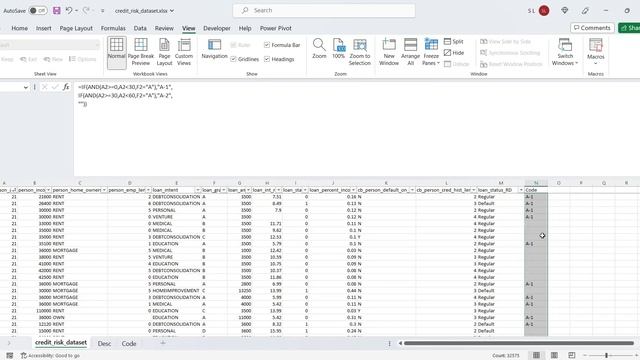The width and height of the screenshot is (640, 360).
Task: Open the Navigation pane
Action: click(214, 49)
